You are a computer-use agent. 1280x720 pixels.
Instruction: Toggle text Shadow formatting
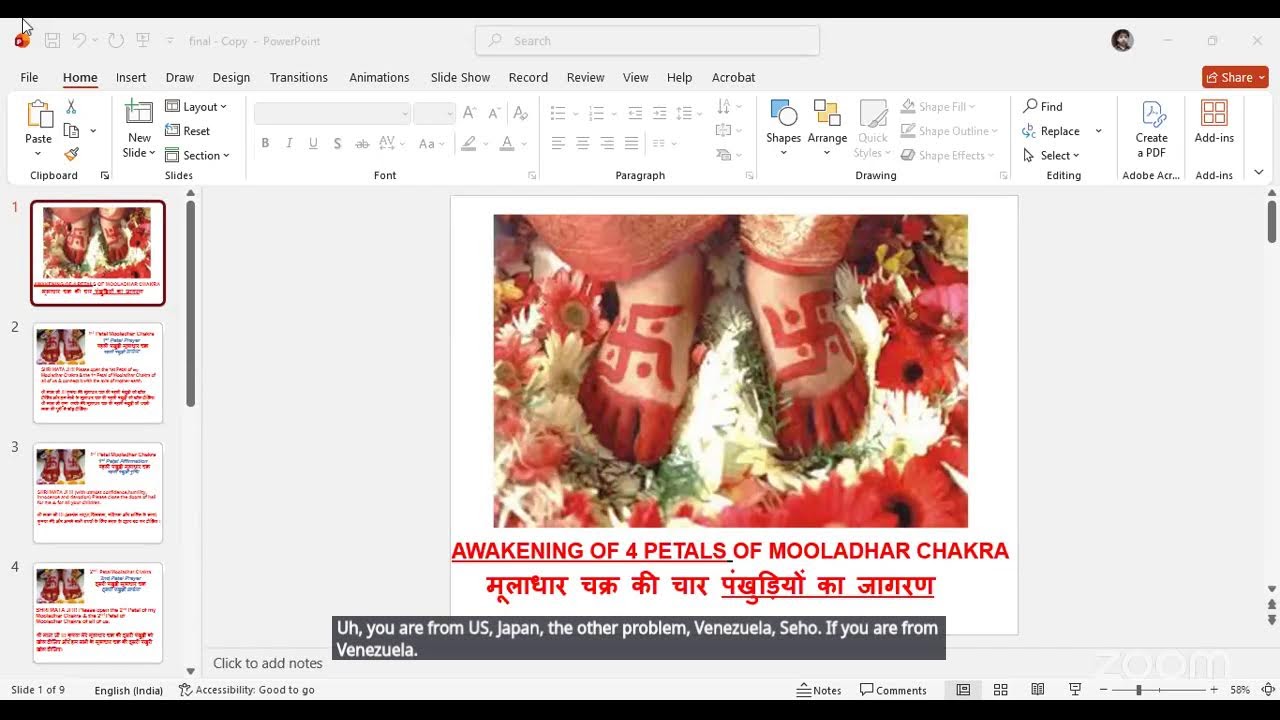(x=338, y=144)
